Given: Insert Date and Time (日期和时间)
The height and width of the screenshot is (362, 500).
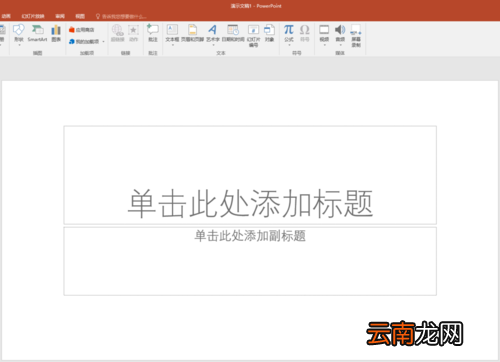Looking at the screenshot, I should pyautogui.click(x=233, y=33).
